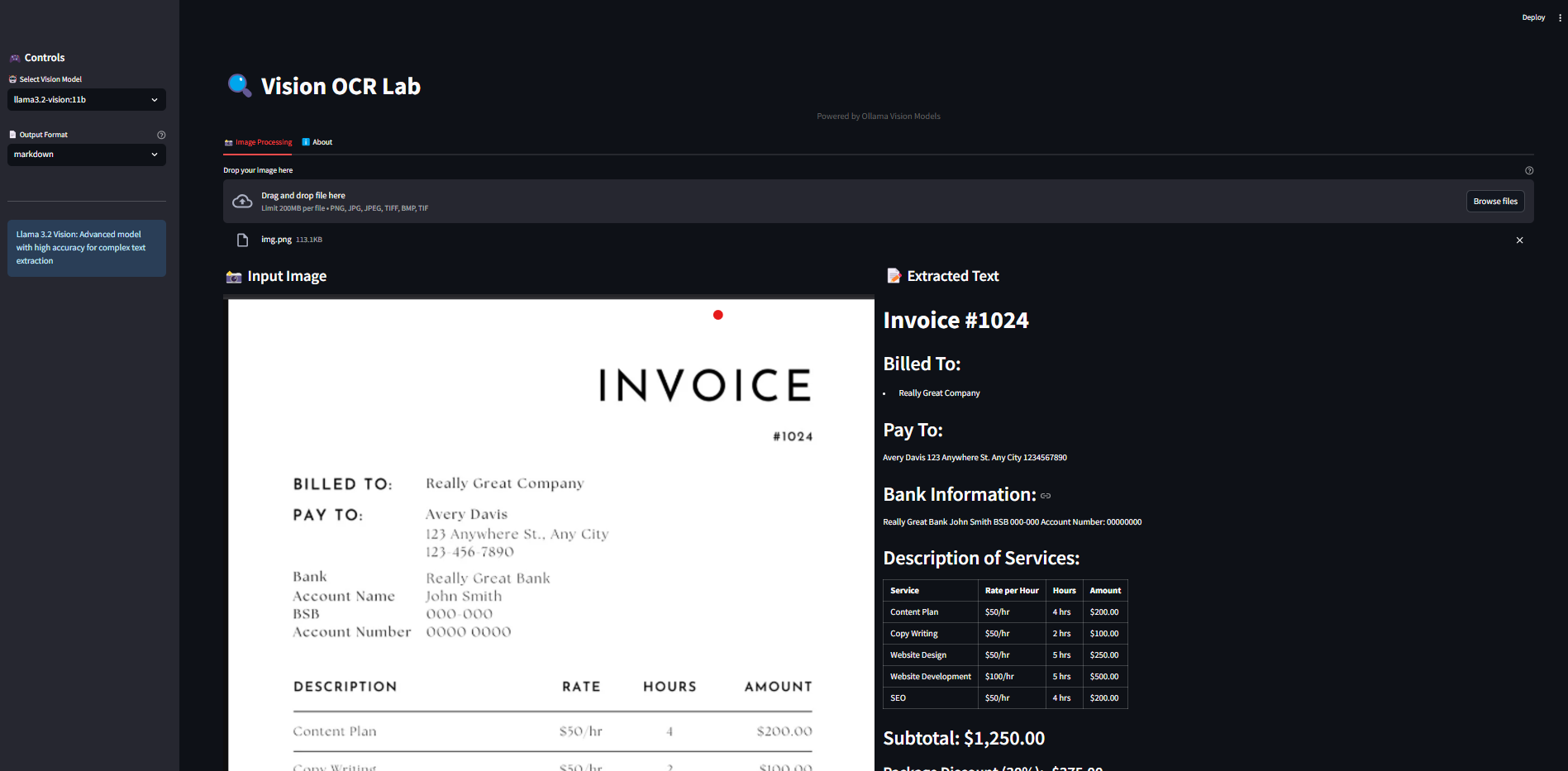The width and height of the screenshot is (1568, 771).
Task: Click the magnifying glass logo icon
Action: (x=239, y=85)
